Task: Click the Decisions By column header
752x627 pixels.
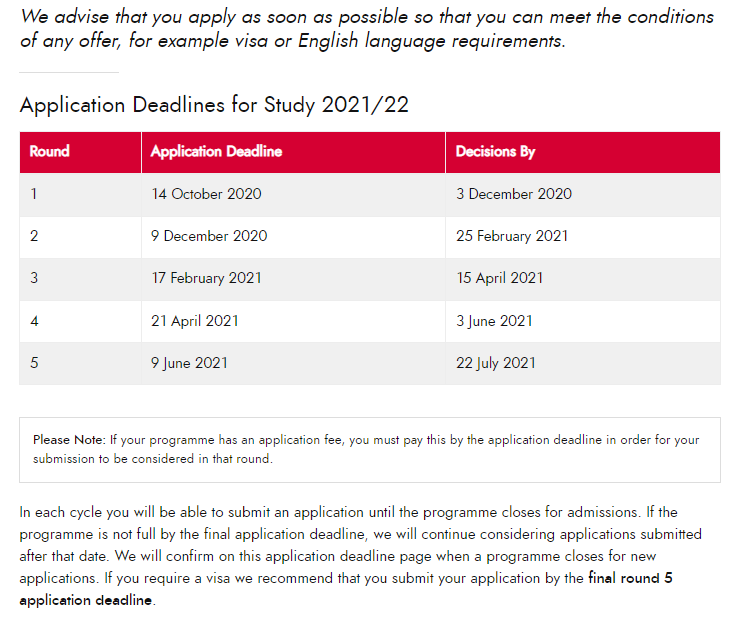Action: click(583, 152)
